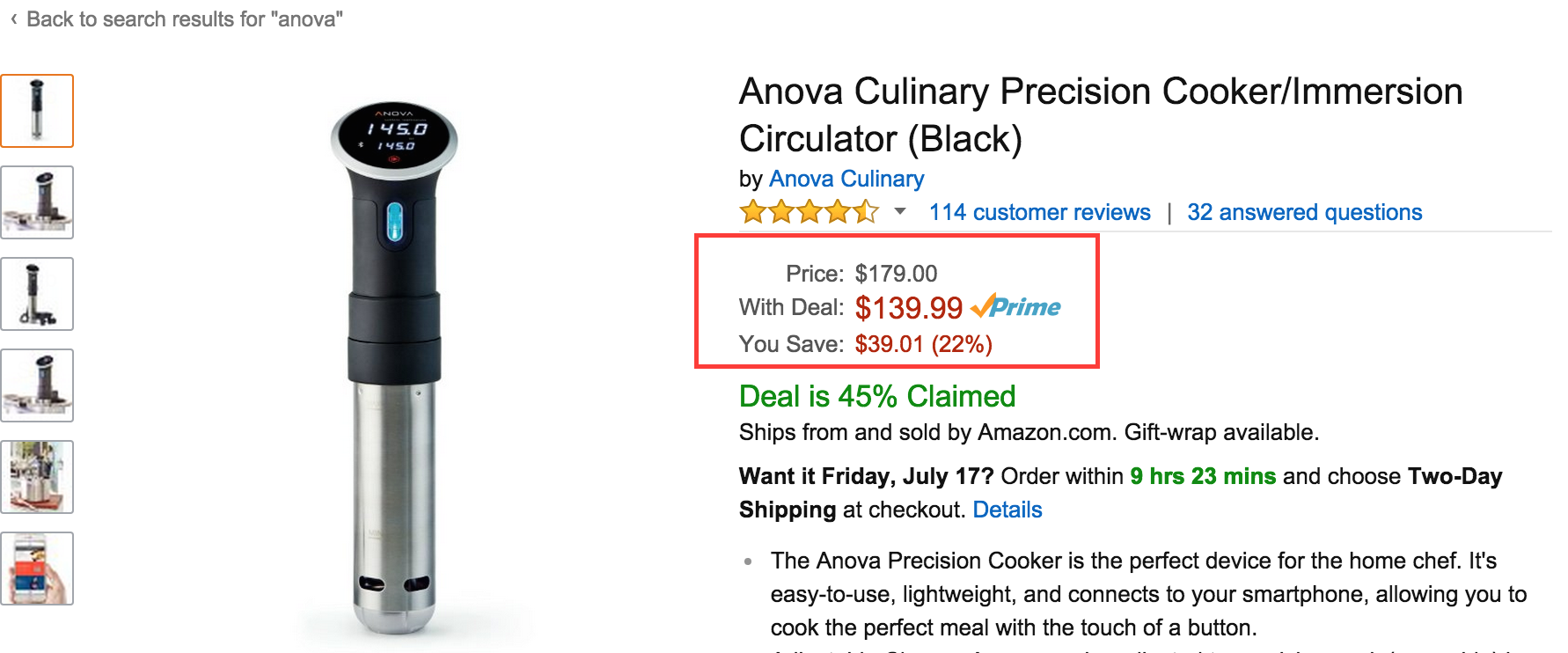
Task: Select the fifth thumbnail showing kitchen pot scene
Action: click(x=37, y=477)
